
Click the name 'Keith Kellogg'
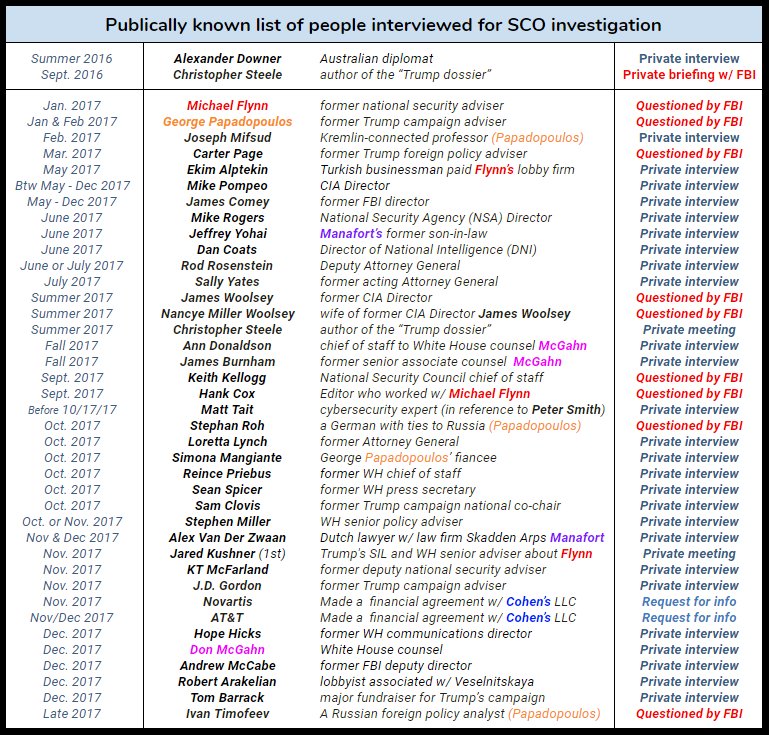(x=227, y=378)
